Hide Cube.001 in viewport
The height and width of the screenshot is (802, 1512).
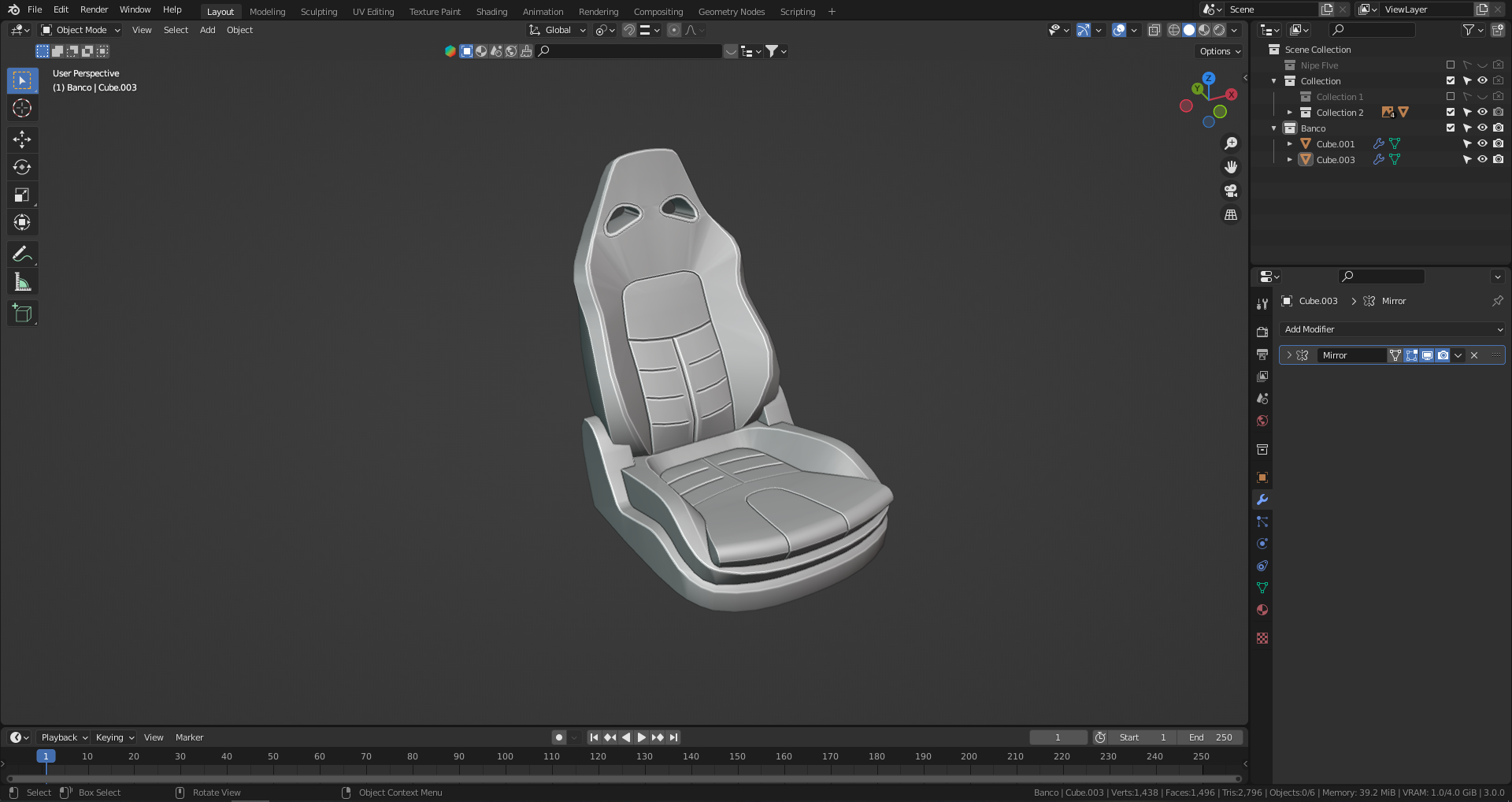pyautogui.click(x=1482, y=143)
